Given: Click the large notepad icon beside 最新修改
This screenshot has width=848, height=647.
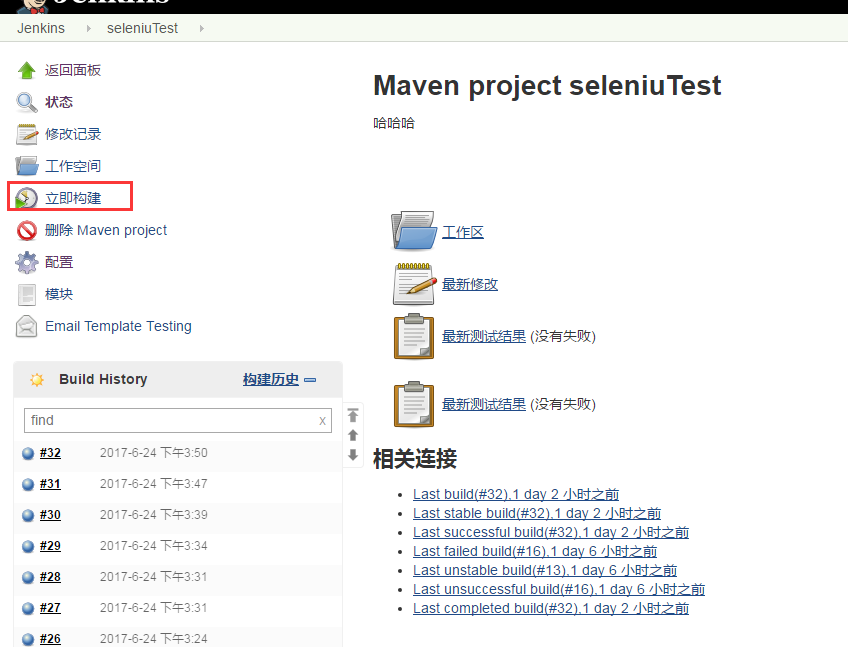Looking at the screenshot, I should [414, 283].
